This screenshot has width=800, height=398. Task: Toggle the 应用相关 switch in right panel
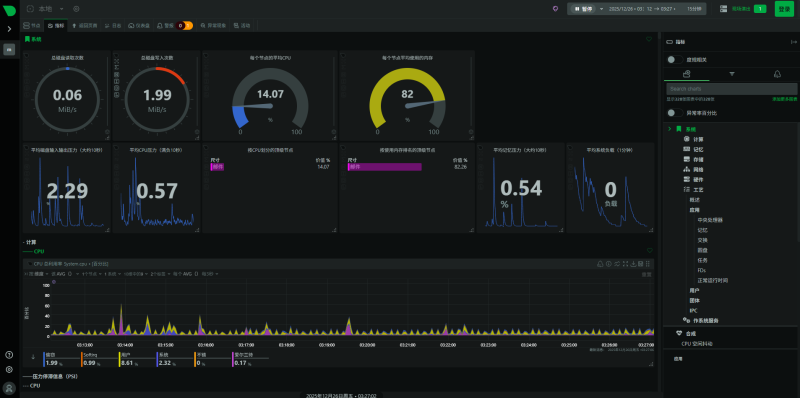tap(674, 60)
